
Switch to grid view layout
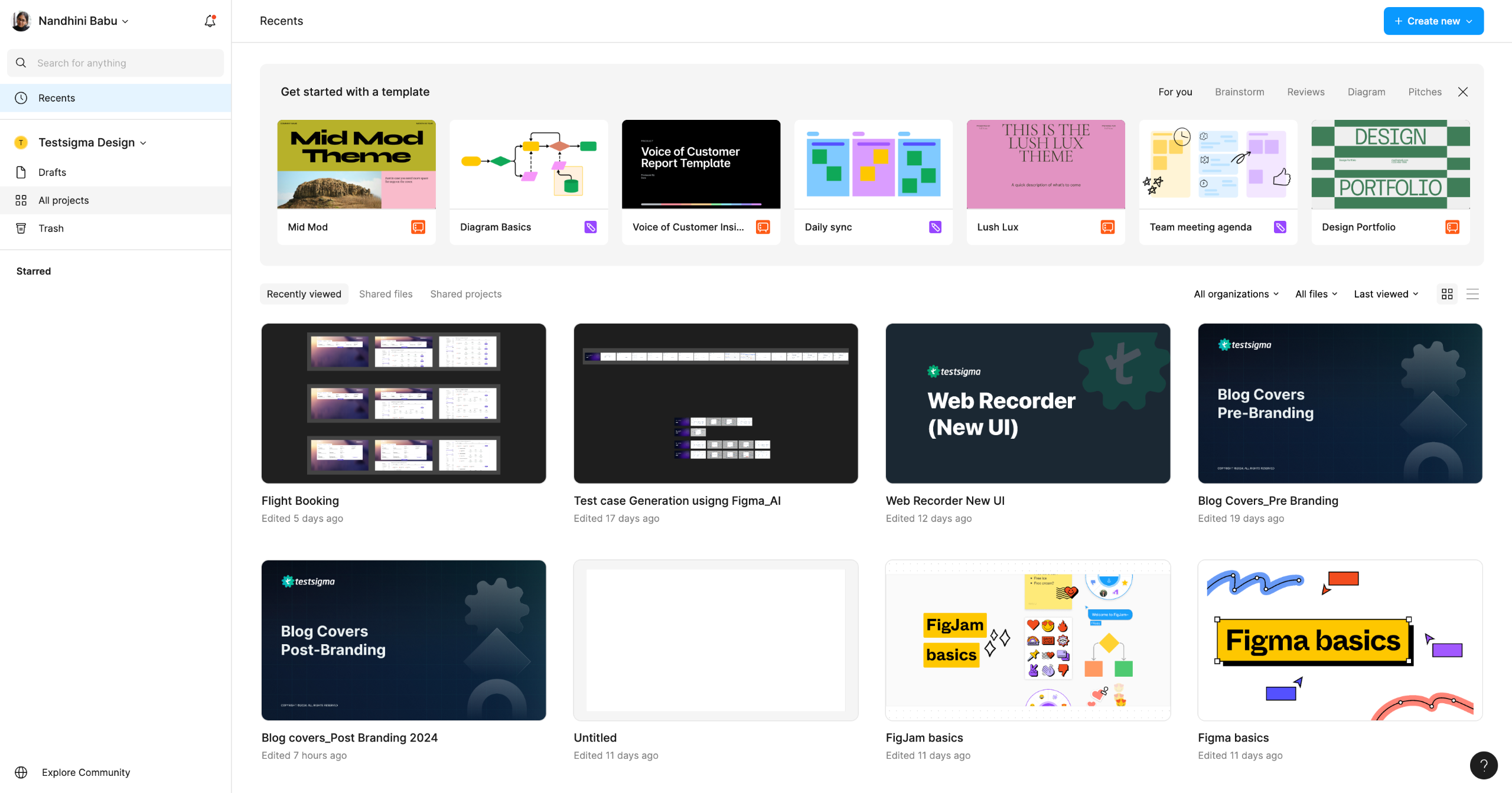pos(1447,293)
